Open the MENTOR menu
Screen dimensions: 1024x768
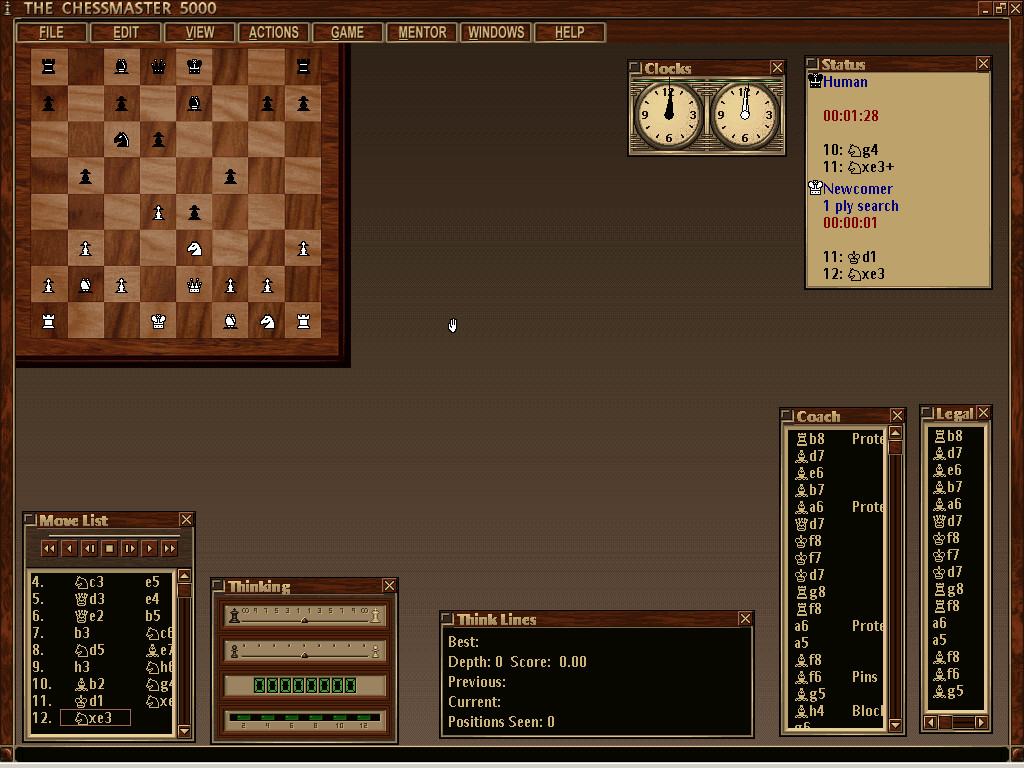pyautogui.click(x=422, y=33)
